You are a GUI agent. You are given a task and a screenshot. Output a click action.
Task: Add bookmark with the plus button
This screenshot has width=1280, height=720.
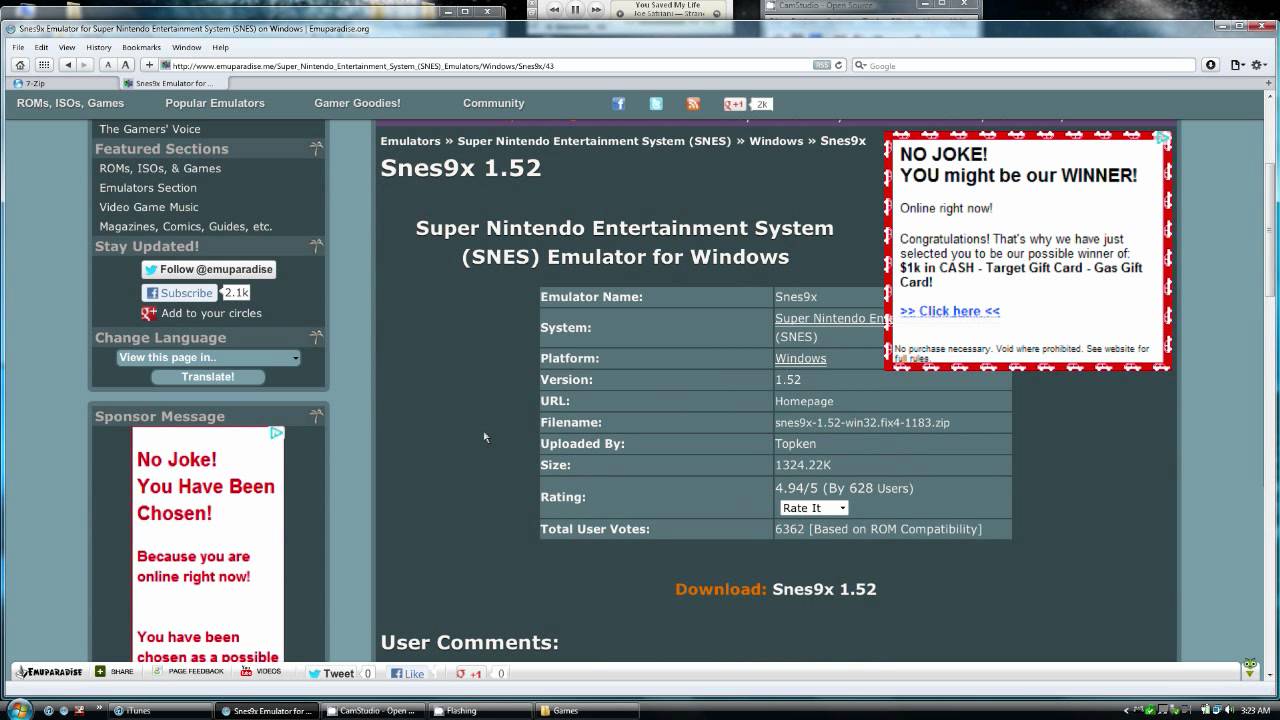click(x=150, y=65)
